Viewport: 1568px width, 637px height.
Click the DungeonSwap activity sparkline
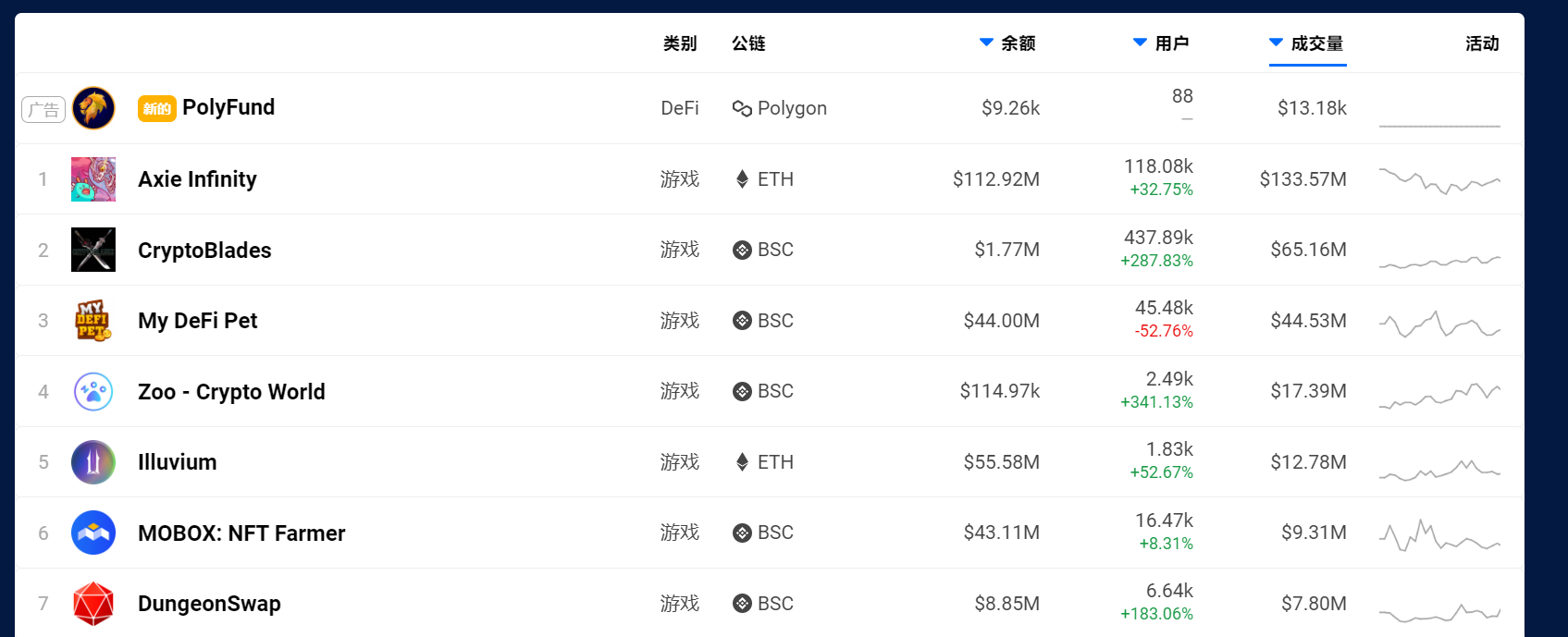pos(1439,613)
